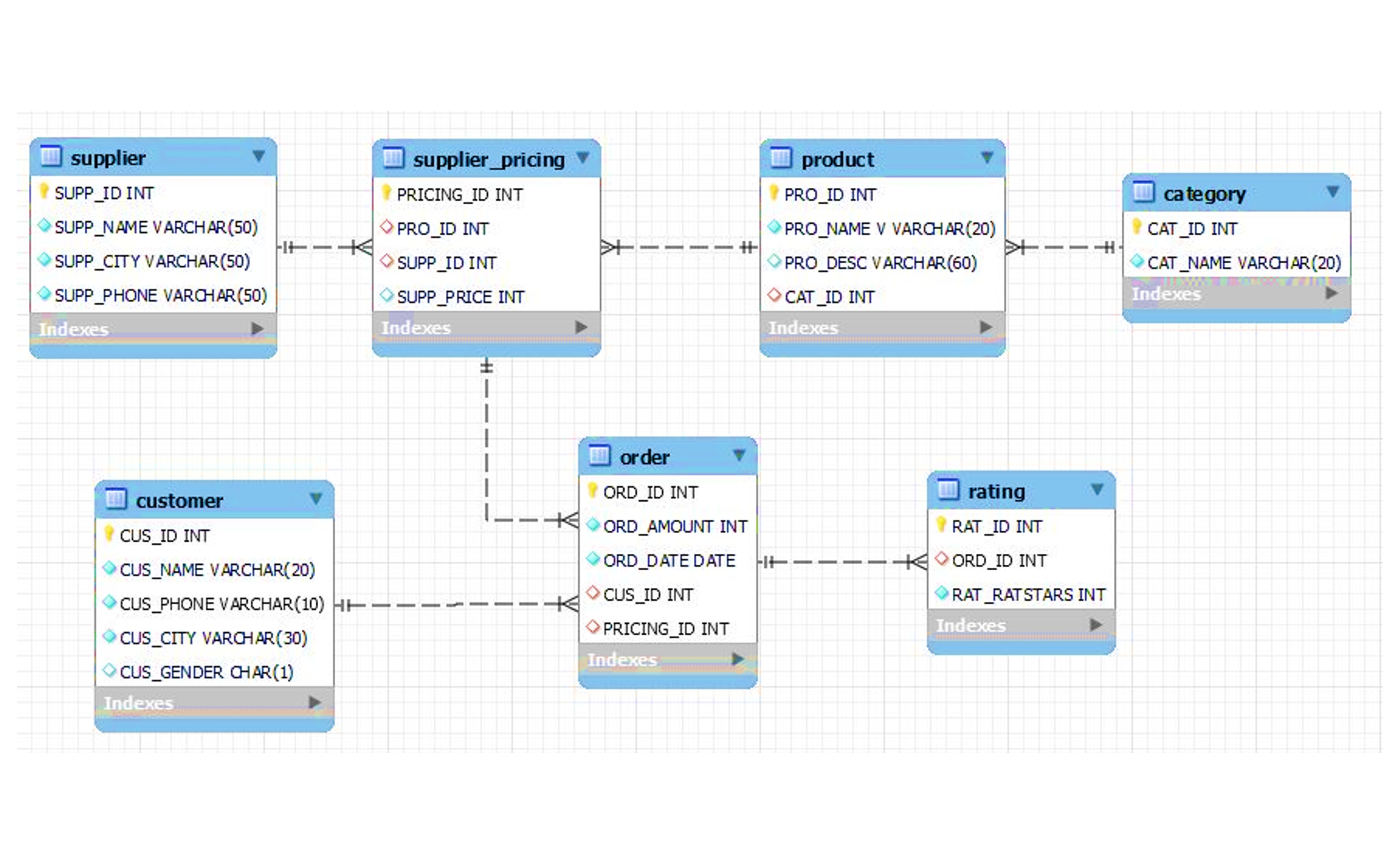Click blue diamond beside ORD_AMOUNT column
The width and height of the screenshot is (1400, 864).
pos(593,525)
